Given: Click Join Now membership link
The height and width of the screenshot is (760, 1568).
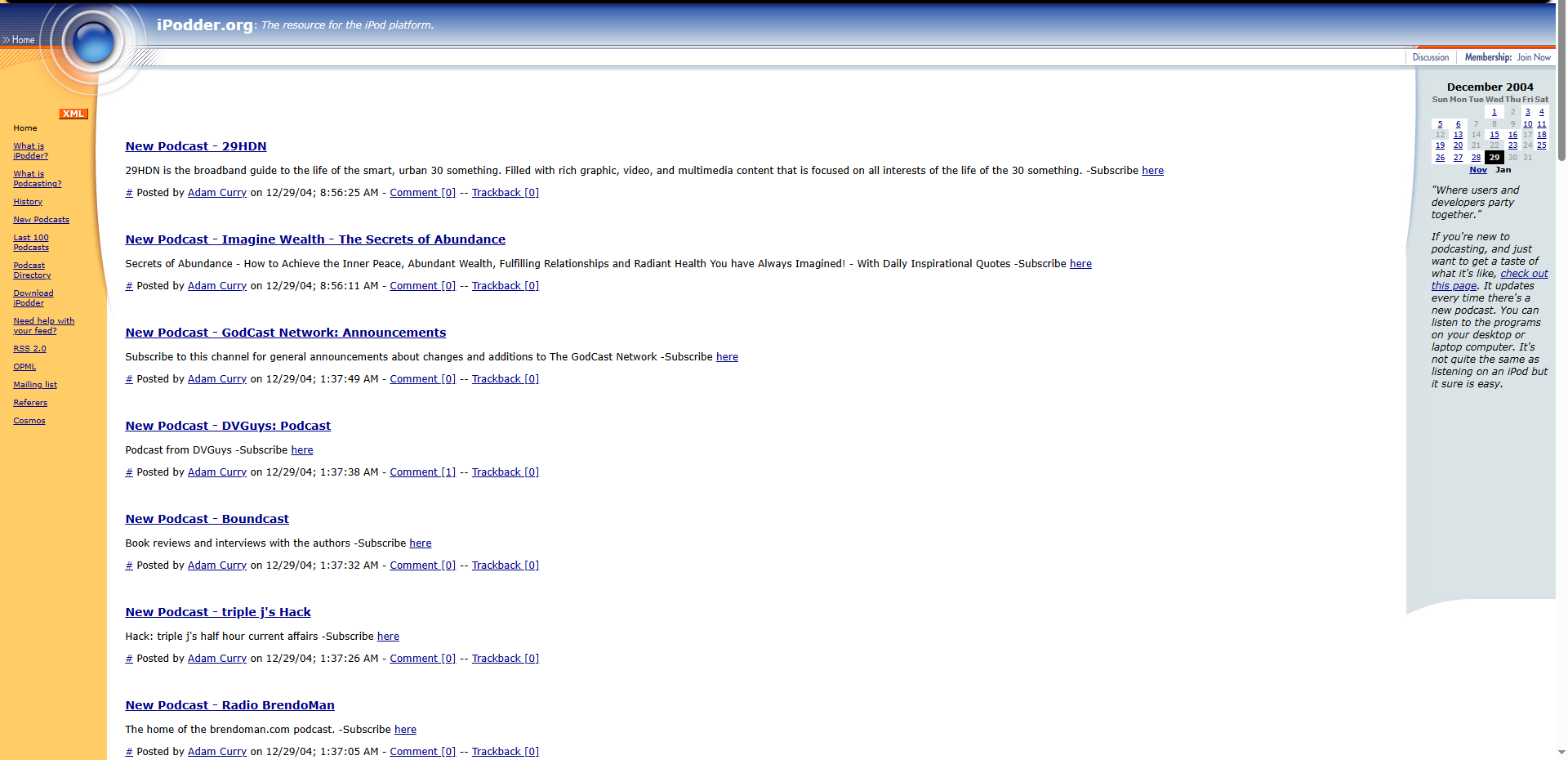Looking at the screenshot, I should point(1533,57).
